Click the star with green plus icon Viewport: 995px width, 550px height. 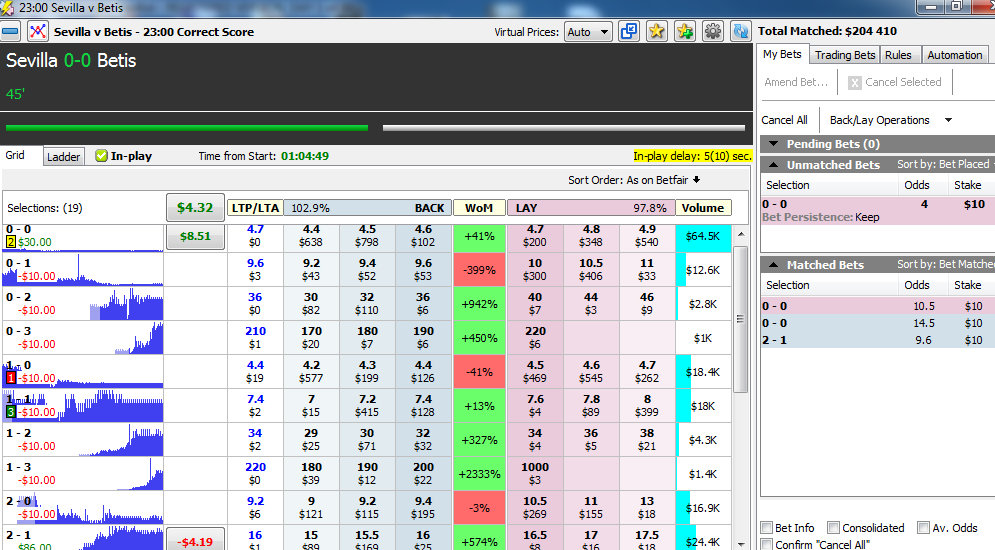click(684, 31)
